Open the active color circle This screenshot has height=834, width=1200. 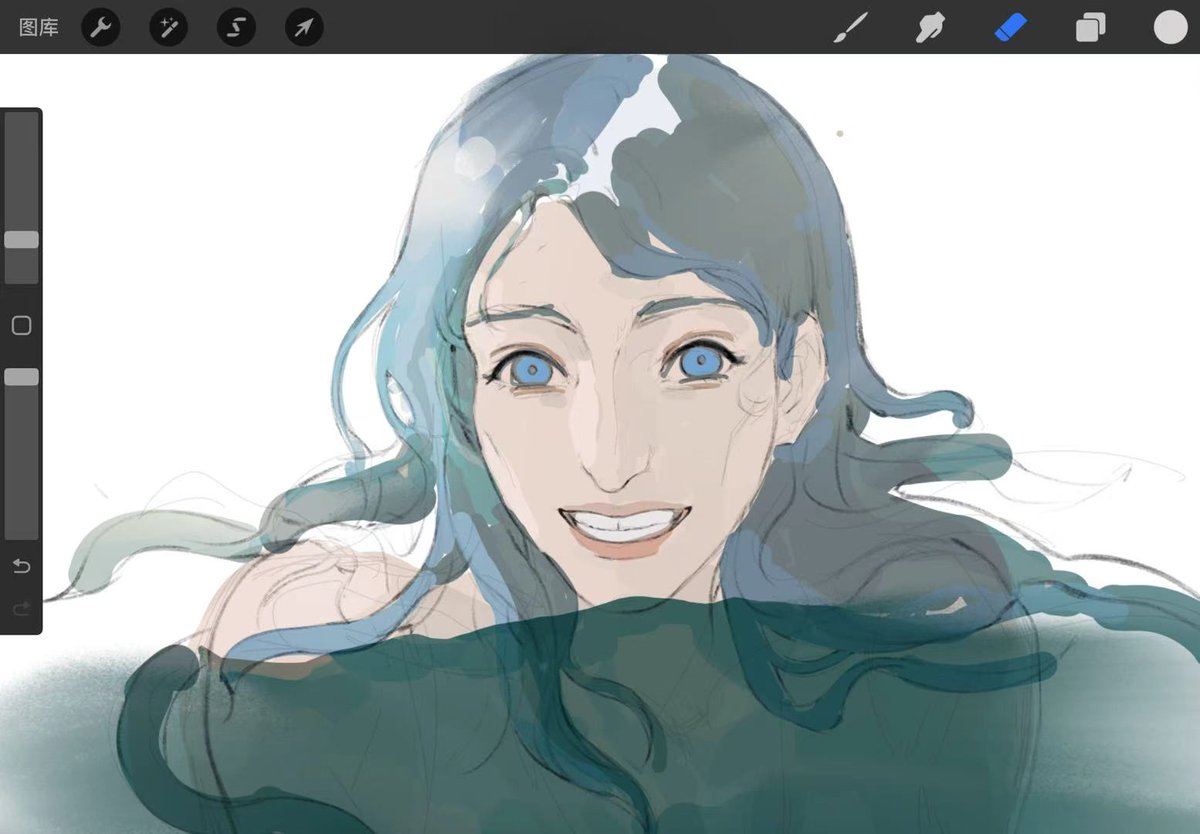[x=1170, y=27]
